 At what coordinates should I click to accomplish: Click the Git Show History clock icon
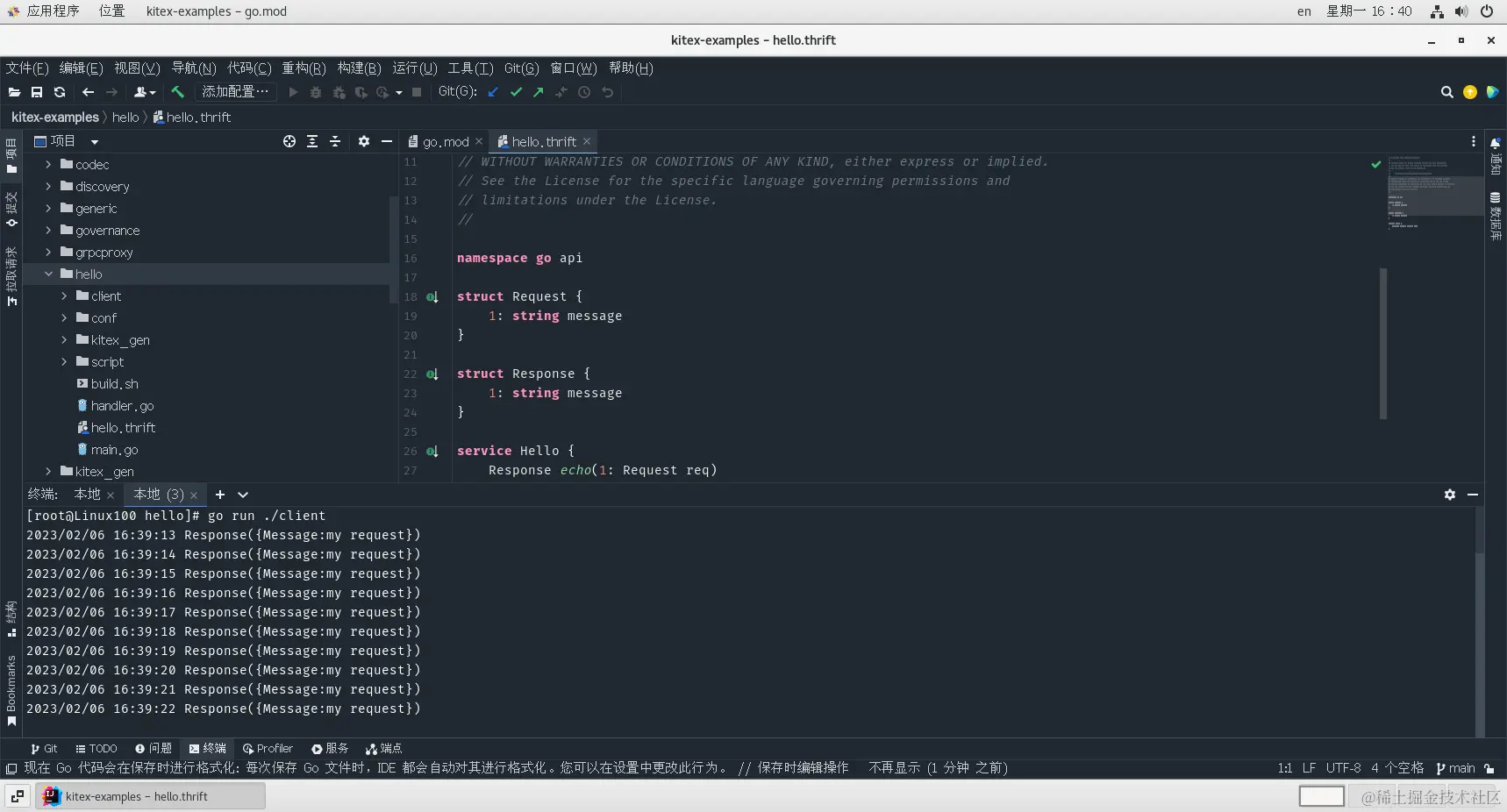[584, 92]
